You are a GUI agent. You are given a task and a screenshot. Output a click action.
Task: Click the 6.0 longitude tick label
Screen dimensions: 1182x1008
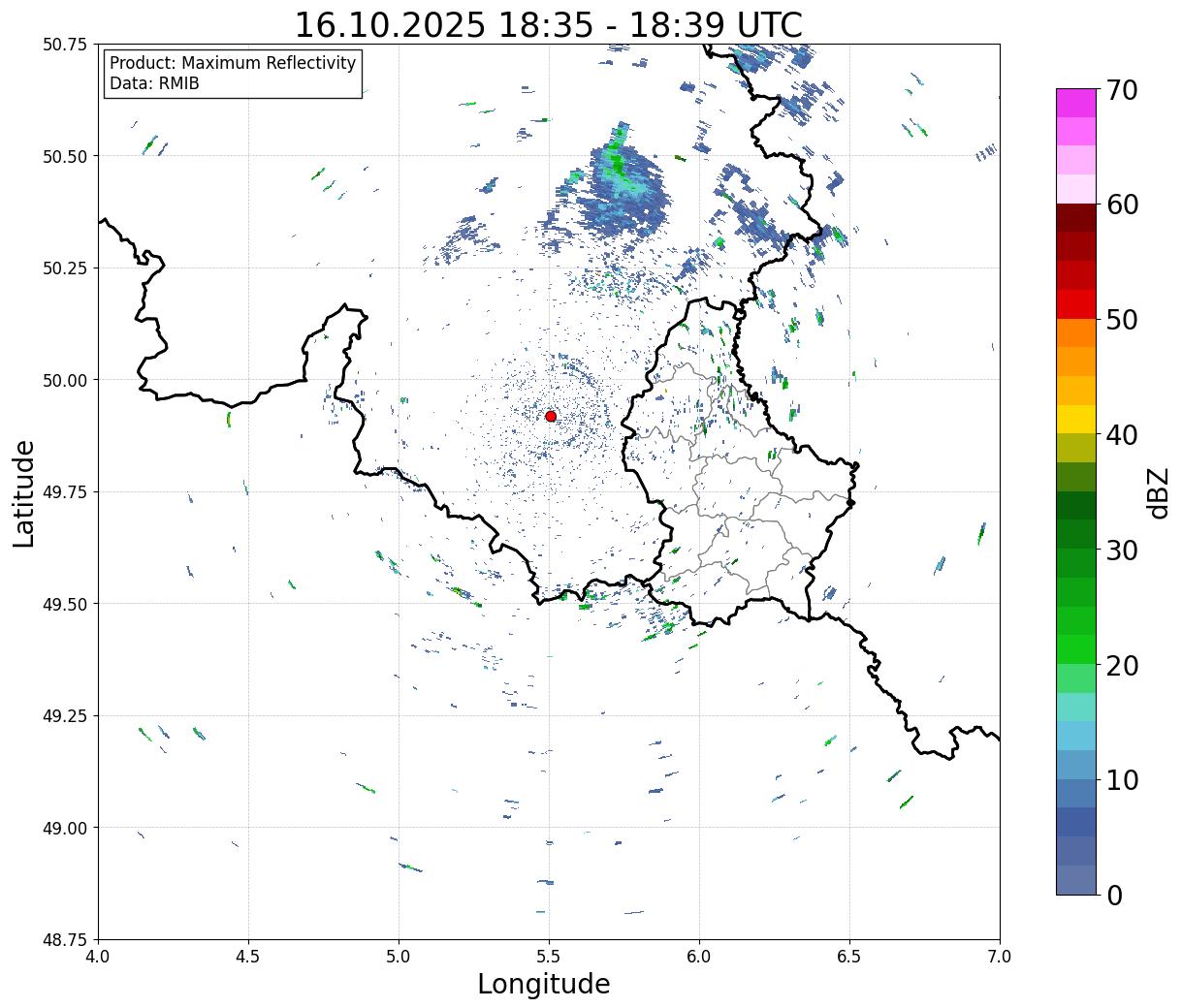(x=699, y=957)
